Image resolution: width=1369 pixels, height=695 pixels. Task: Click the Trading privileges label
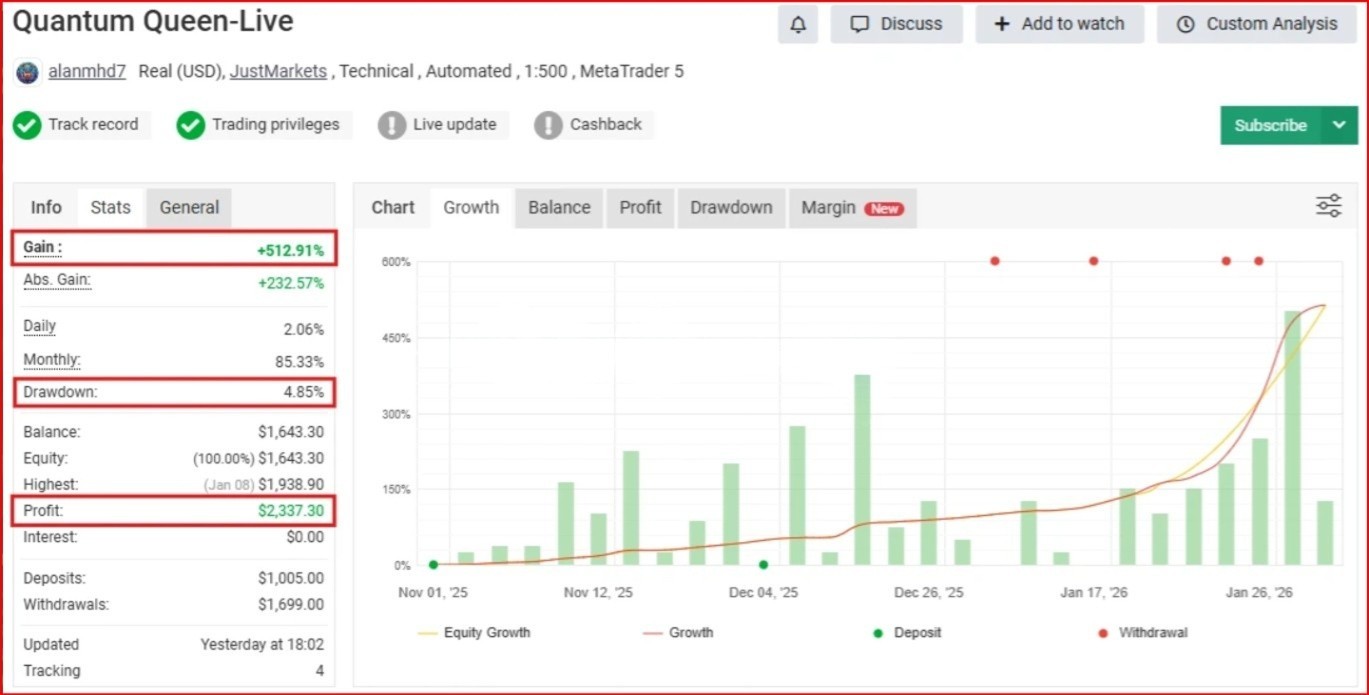275,125
